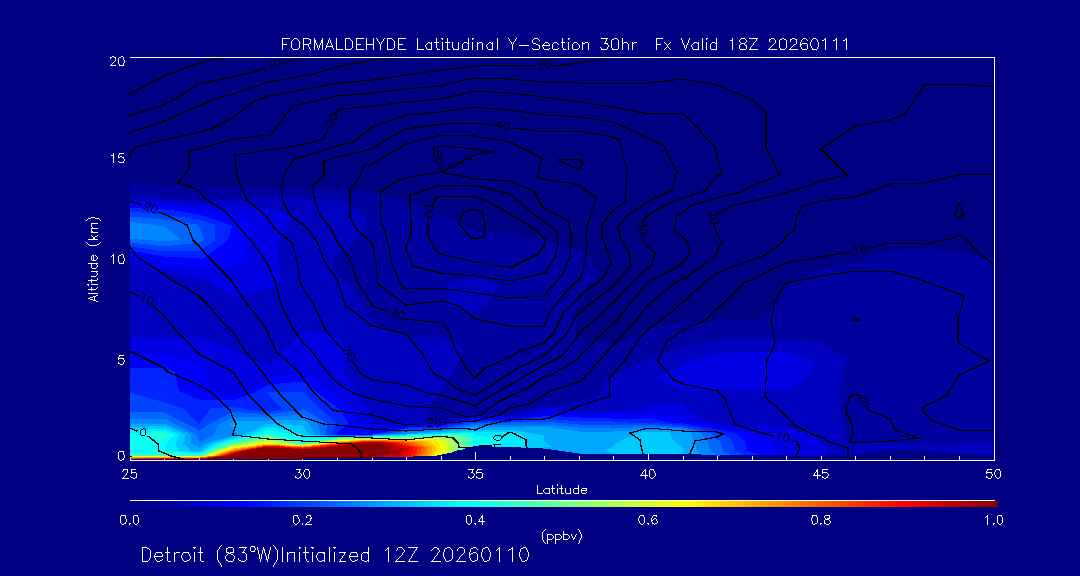Click the colorbar value '1.0'

pyautogui.click(x=993, y=520)
